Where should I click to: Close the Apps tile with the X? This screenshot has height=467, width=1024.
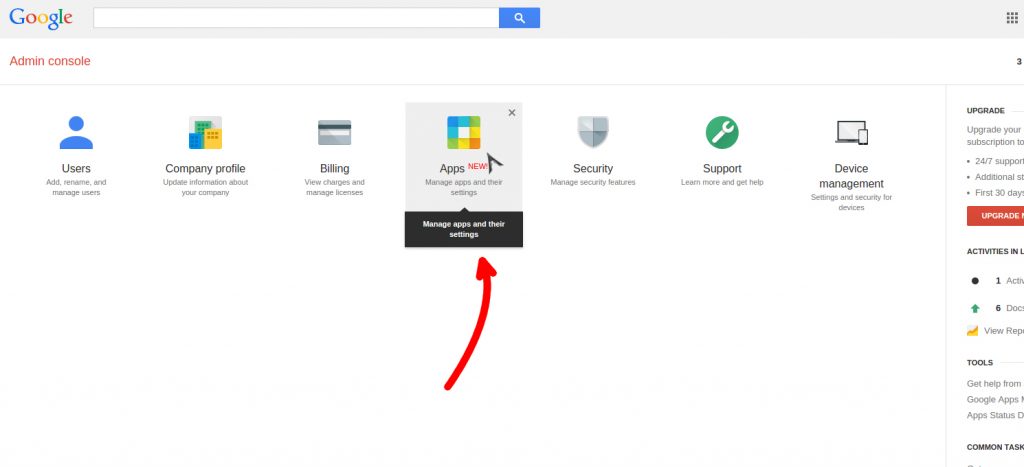tap(512, 113)
